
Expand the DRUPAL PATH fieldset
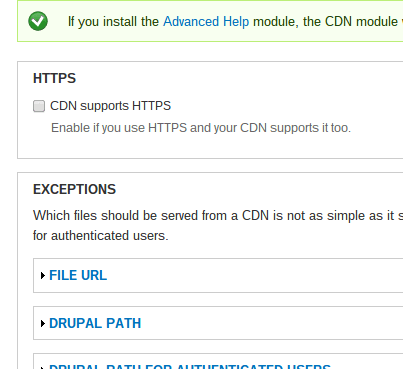coord(95,323)
